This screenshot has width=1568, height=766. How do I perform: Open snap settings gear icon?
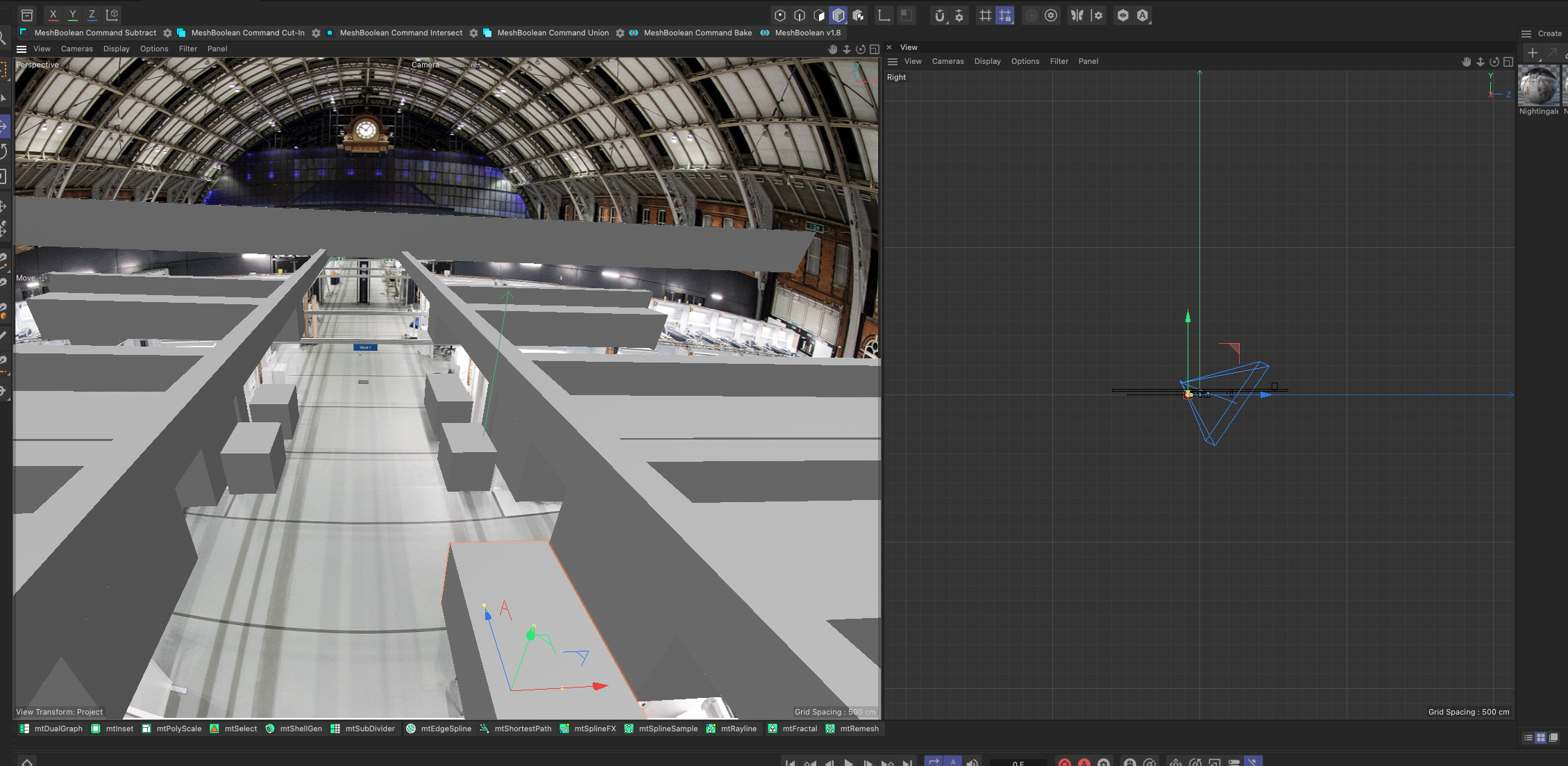959,15
